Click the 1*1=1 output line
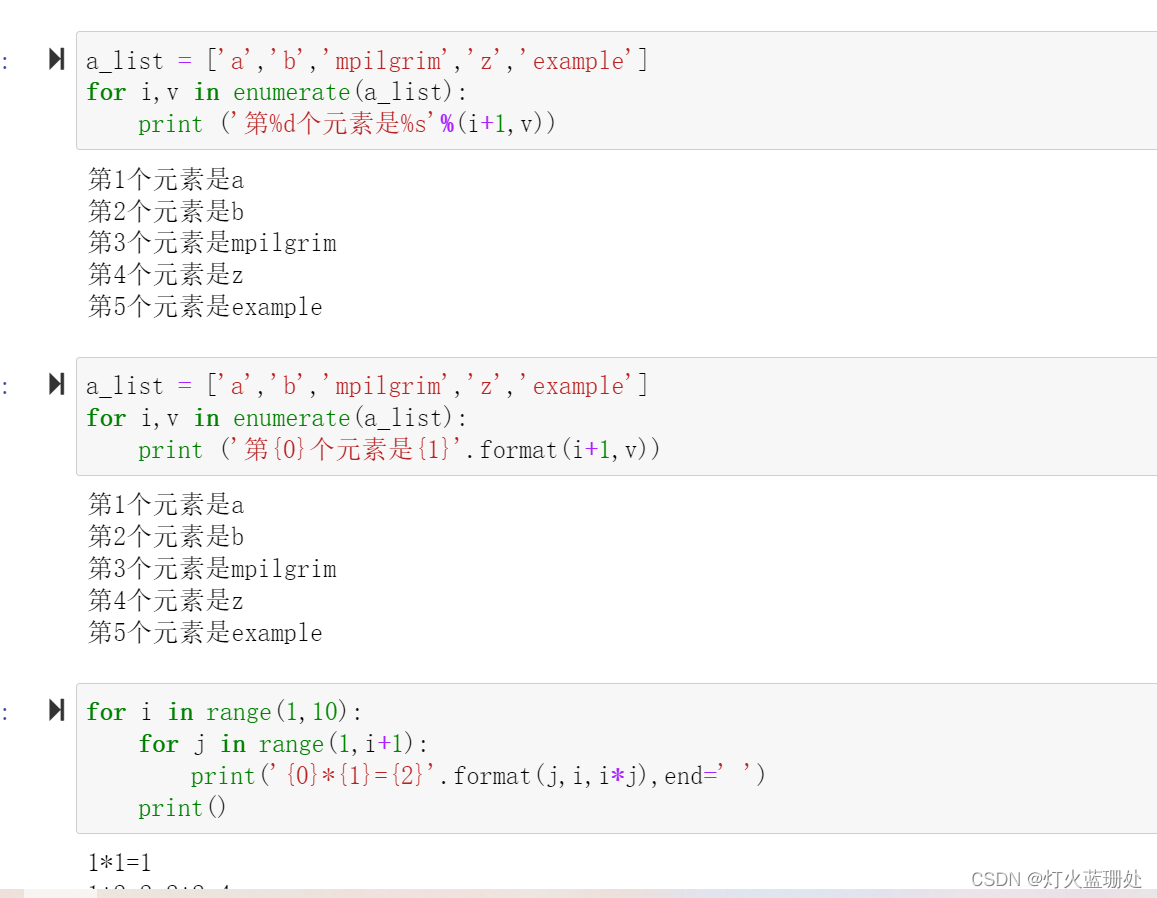Image resolution: width=1157 pixels, height=898 pixels. click(118, 861)
